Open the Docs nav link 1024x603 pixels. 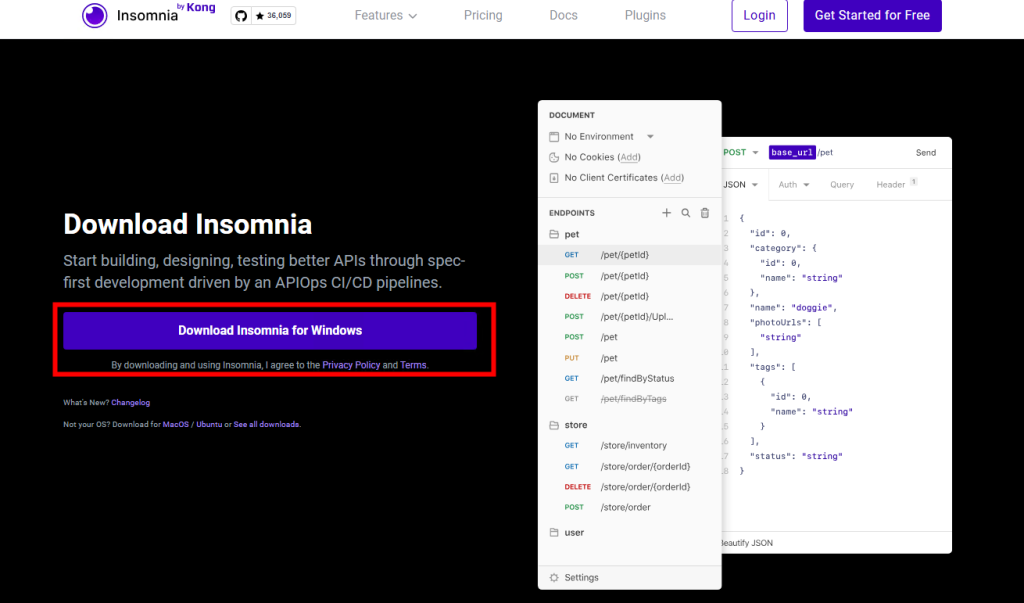point(564,15)
